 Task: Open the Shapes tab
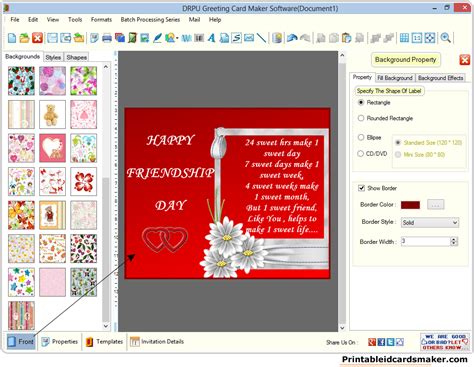tap(76, 57)
